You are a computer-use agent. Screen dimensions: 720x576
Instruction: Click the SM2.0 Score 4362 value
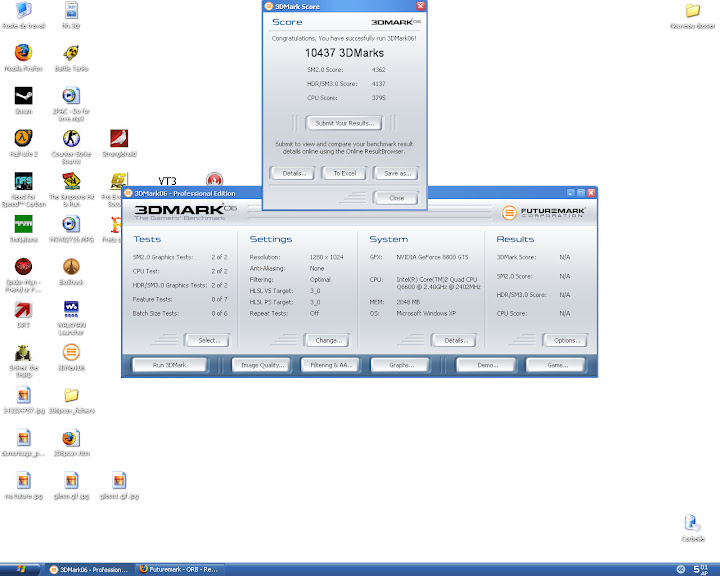[x=378, y=70]
